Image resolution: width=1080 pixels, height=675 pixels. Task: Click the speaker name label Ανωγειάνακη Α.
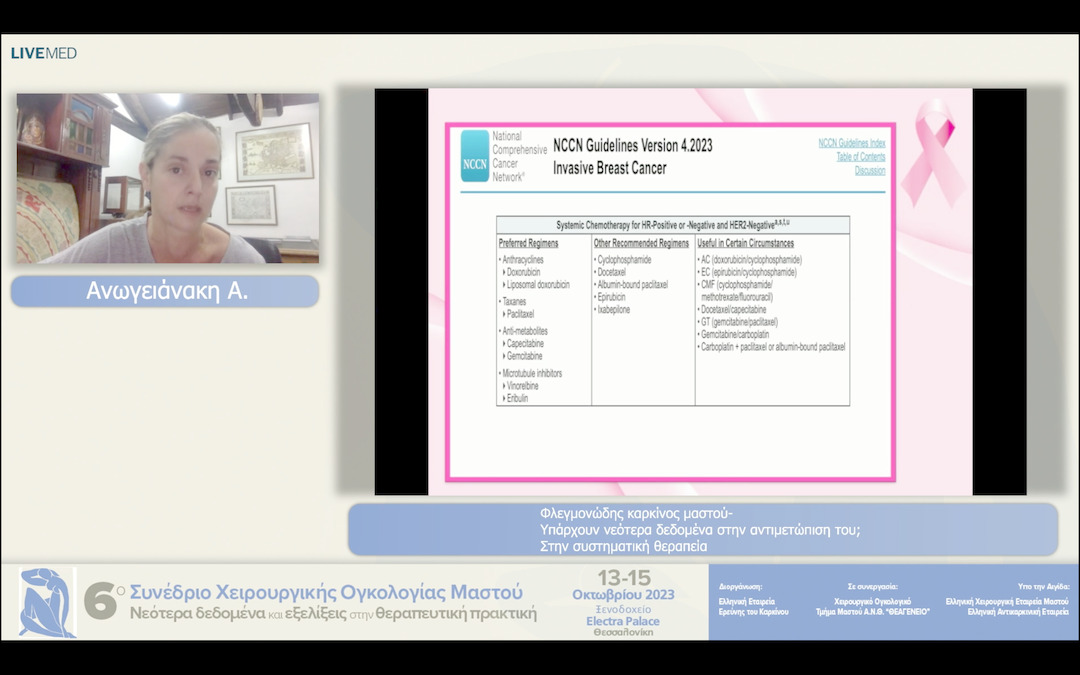(x=165, y=292)
